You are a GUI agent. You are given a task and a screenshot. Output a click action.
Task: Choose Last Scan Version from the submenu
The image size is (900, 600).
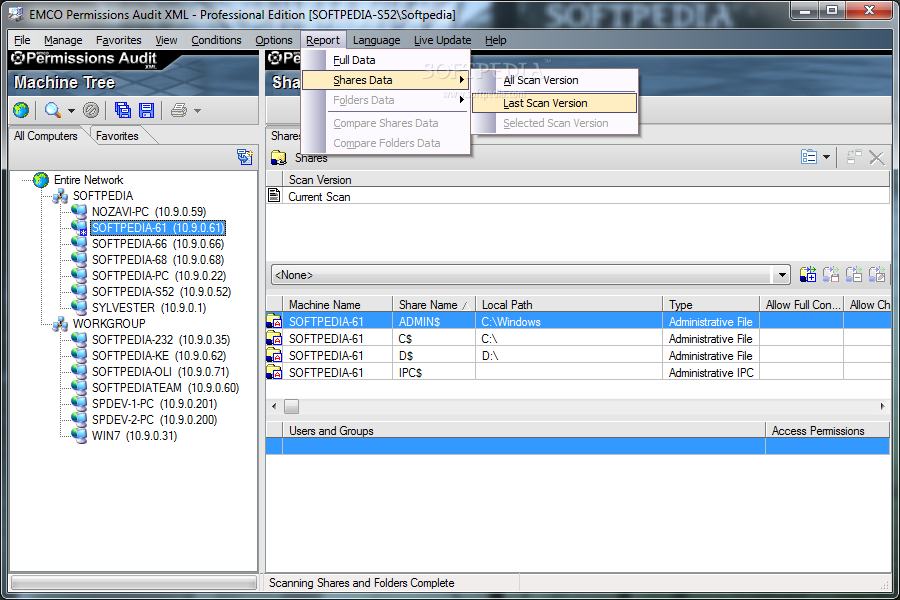pyautogui.click(x=554, y=103)
